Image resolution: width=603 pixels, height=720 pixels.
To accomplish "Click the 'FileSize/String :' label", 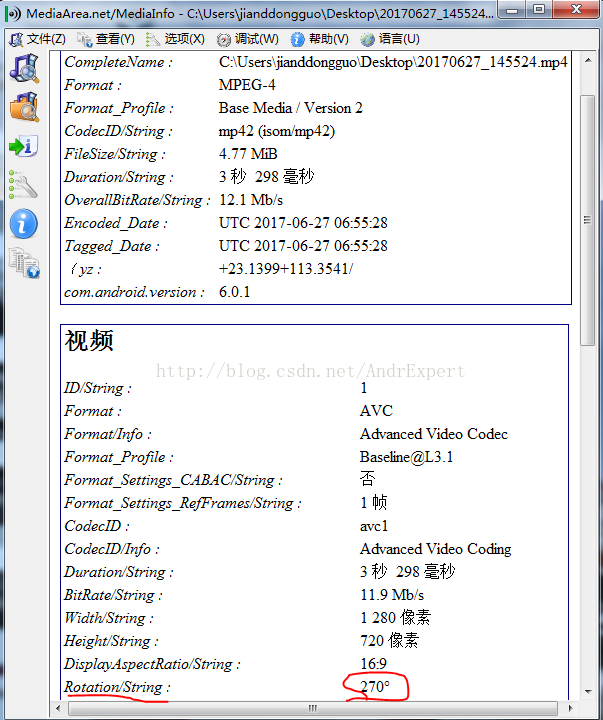I will coord(114,154).
